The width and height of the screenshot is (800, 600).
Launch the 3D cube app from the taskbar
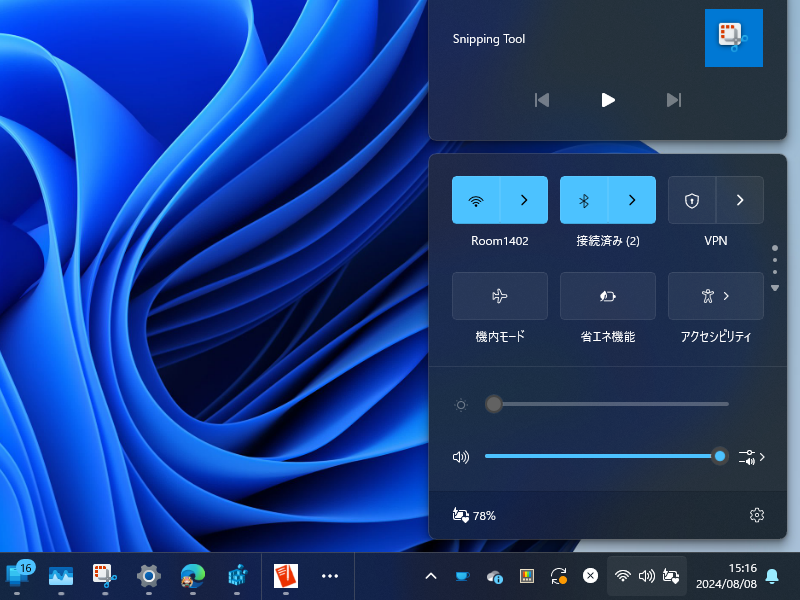236,576
